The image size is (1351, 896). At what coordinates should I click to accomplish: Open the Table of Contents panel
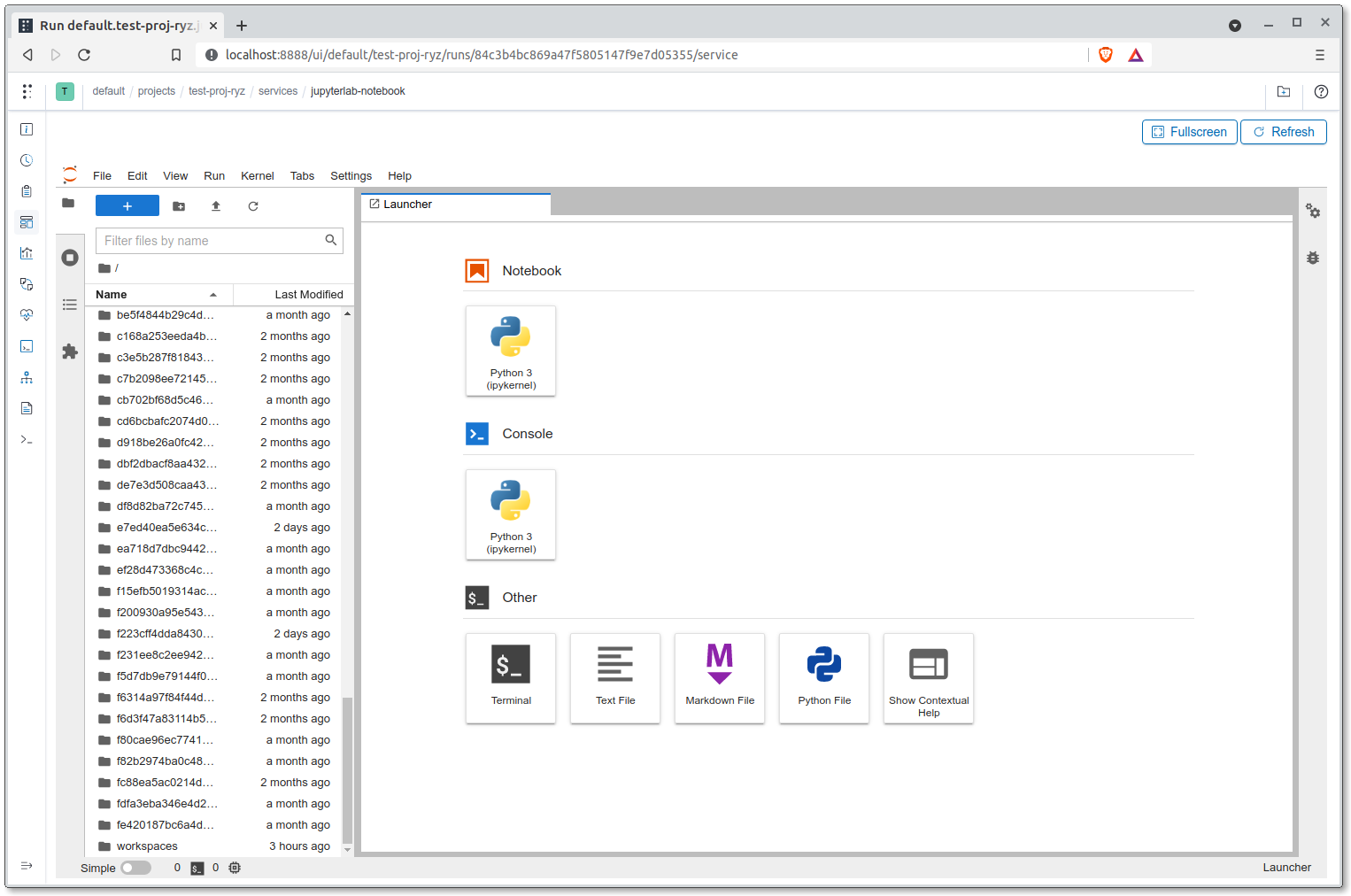click(x=70, y=305)
